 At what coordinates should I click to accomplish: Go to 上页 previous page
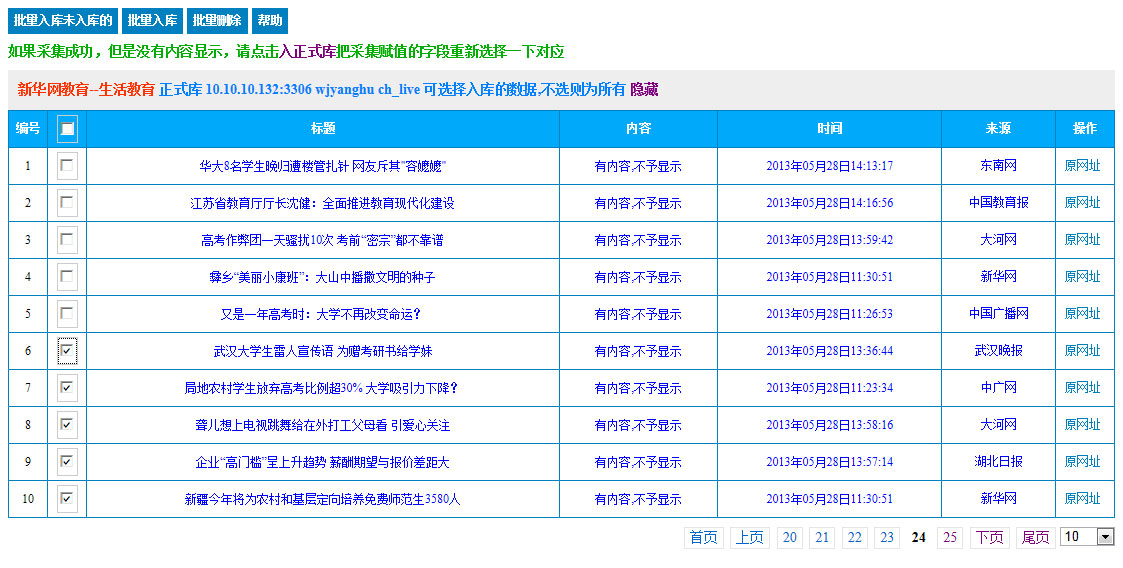click(750, 538)
